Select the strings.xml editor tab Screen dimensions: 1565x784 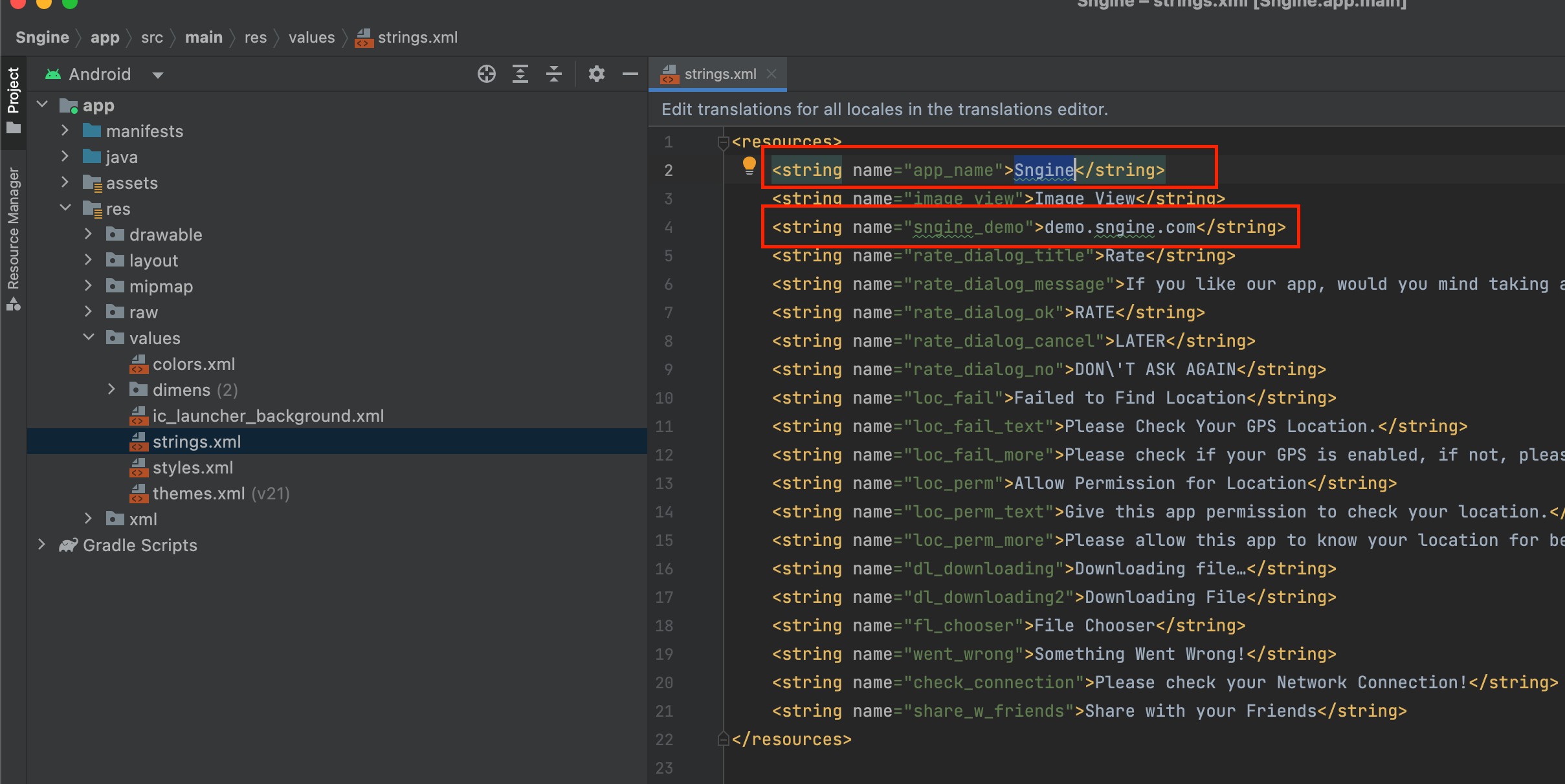pos(719,74)
